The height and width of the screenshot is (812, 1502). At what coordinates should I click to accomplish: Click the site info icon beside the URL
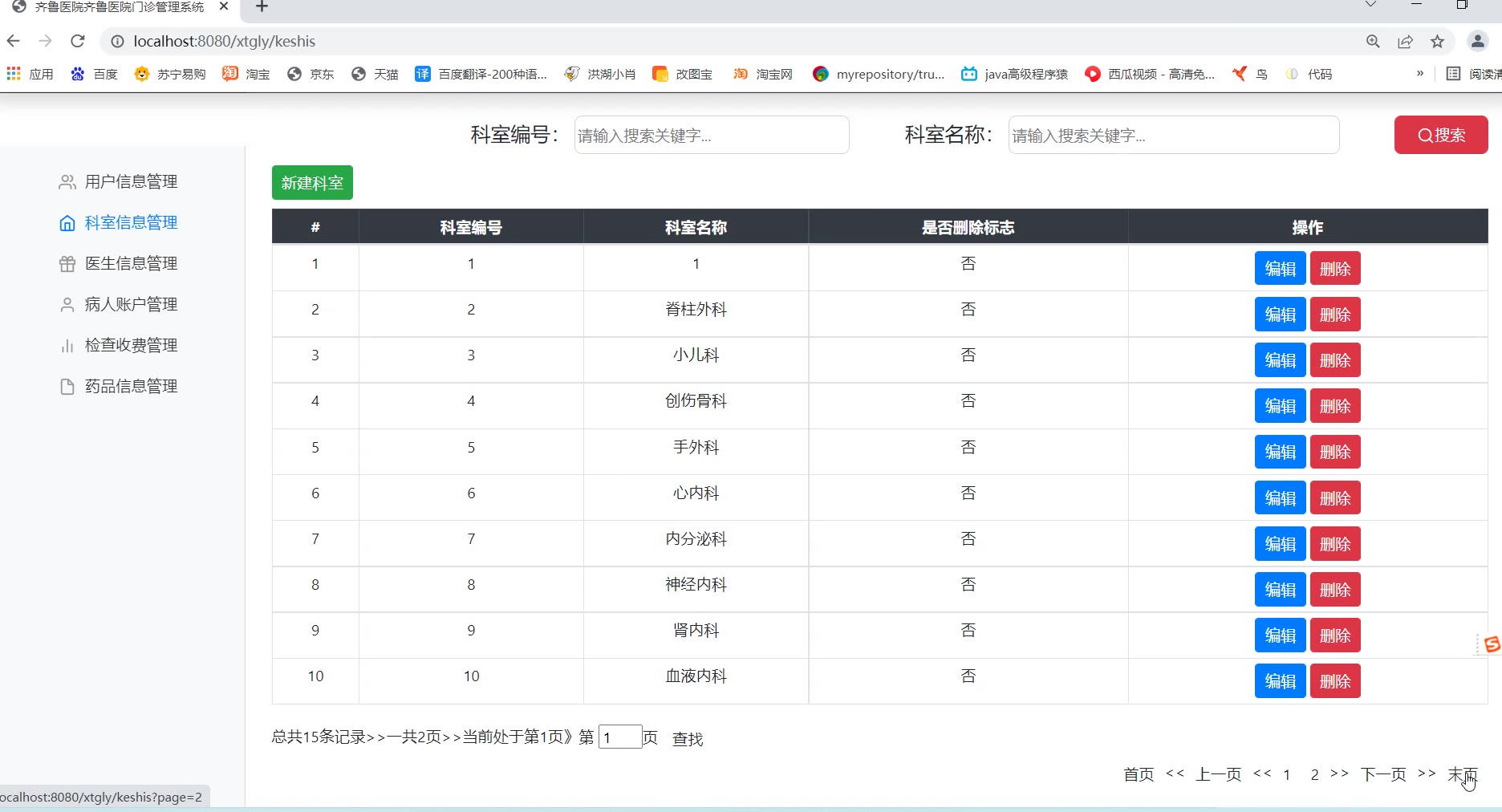click(117, 41)
